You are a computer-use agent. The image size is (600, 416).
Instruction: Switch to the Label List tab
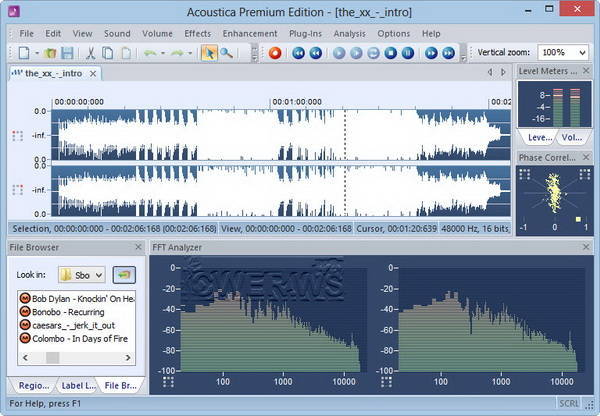click(x=77, y=386)
